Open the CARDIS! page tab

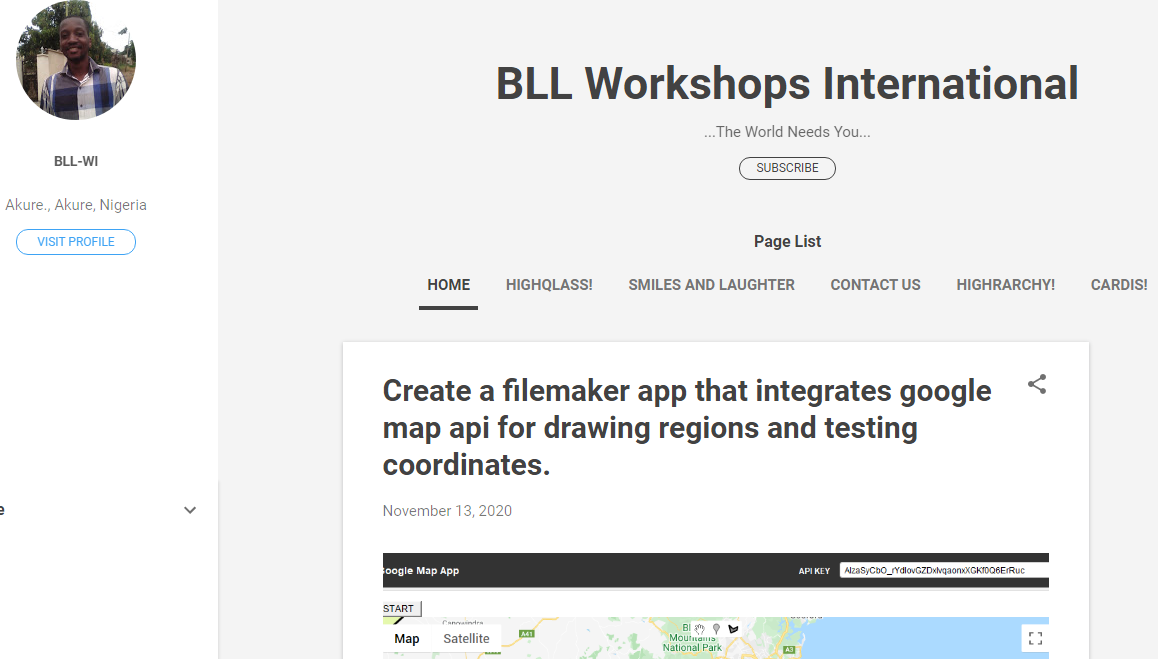click(1119, 285)
